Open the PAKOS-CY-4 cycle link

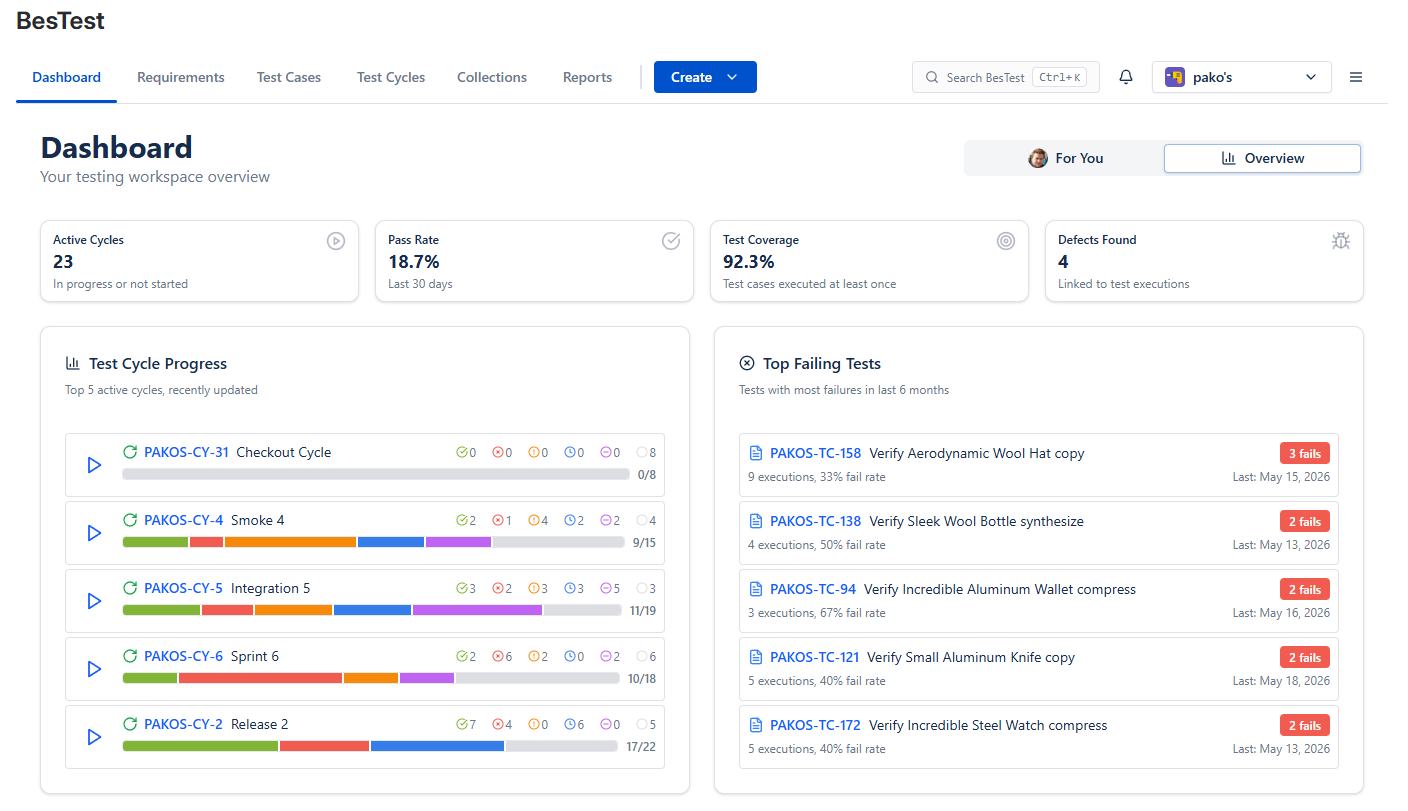183,520
